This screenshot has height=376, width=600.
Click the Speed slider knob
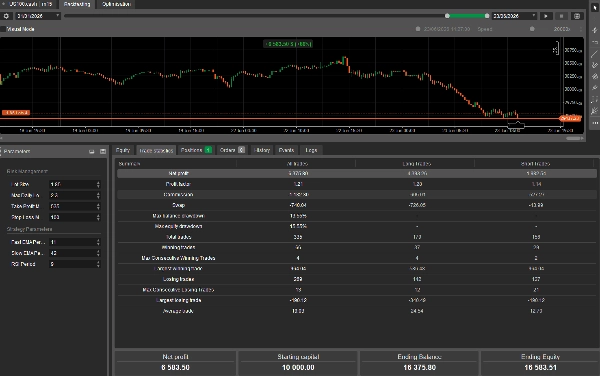(x=532, y=29)
